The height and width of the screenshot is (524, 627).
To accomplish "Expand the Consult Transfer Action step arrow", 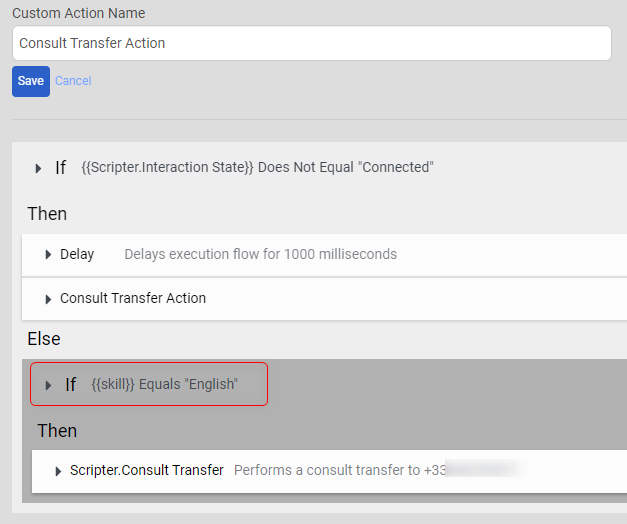I will [48, 299].
